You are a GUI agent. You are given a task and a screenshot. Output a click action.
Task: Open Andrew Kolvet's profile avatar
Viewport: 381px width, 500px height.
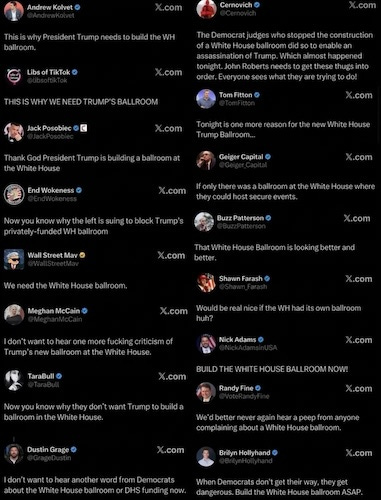tap(14, 11)
